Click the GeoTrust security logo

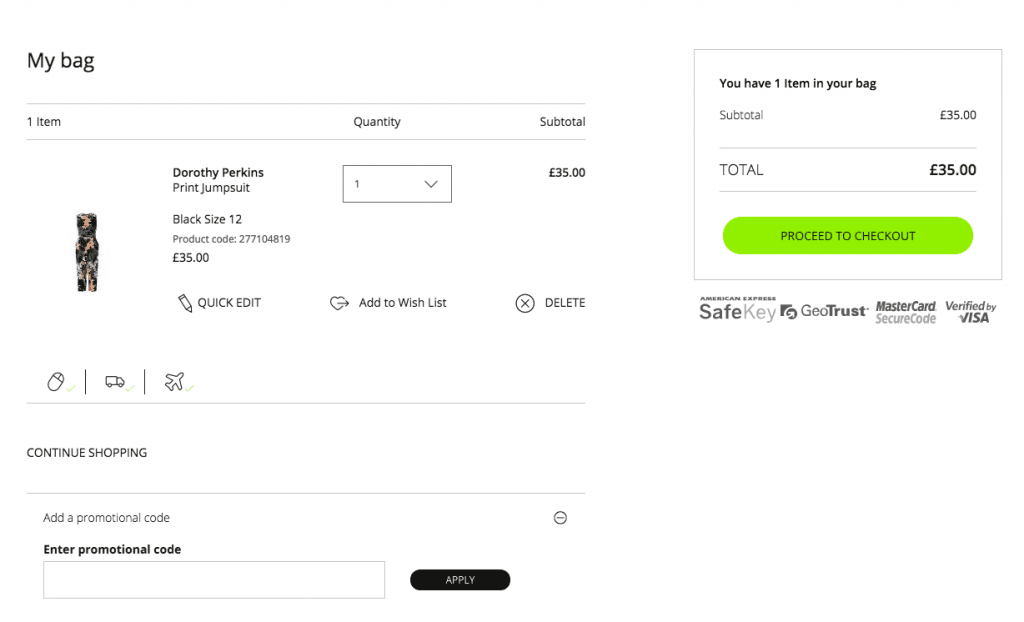824,311
